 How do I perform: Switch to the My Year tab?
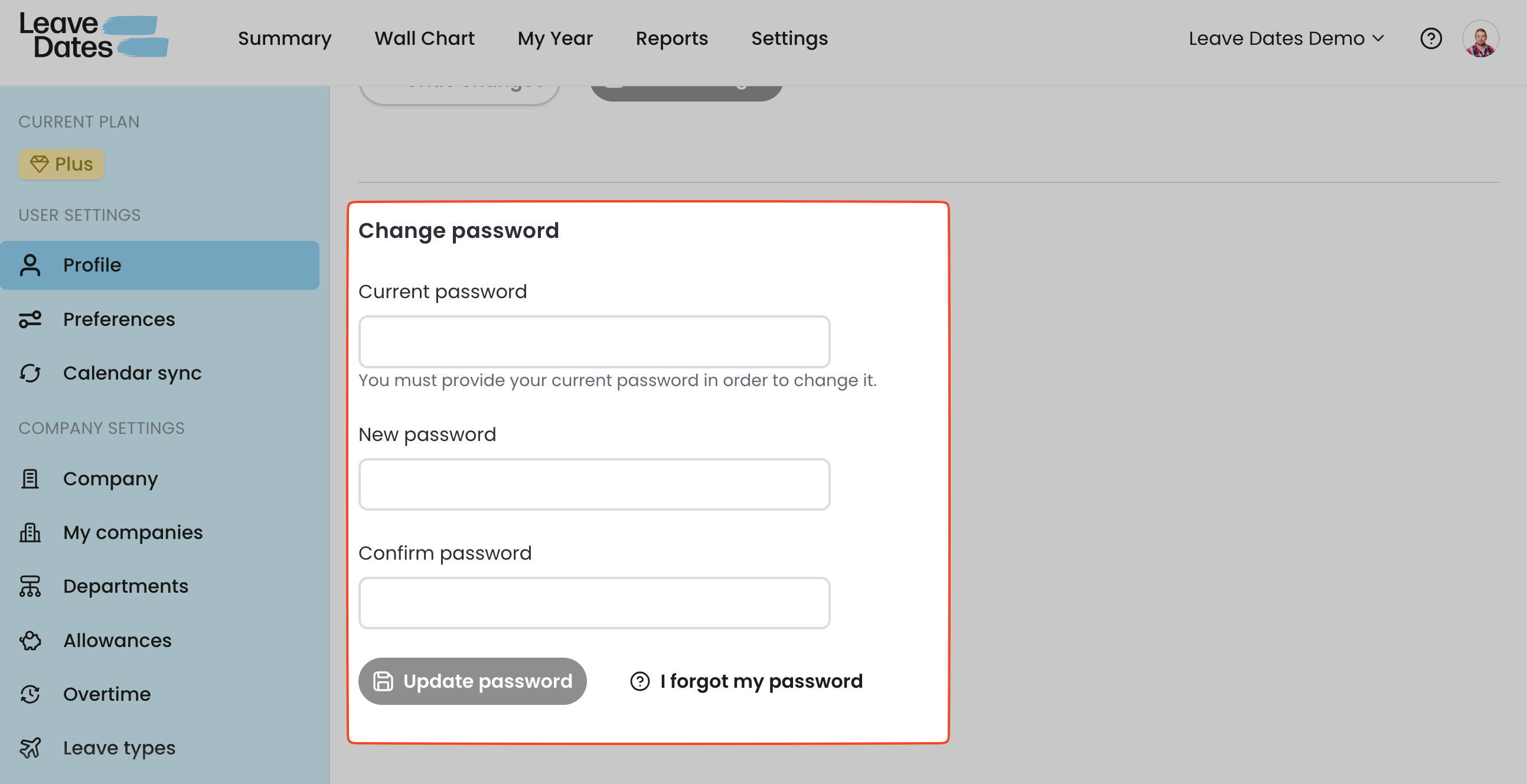click(555, 38)
